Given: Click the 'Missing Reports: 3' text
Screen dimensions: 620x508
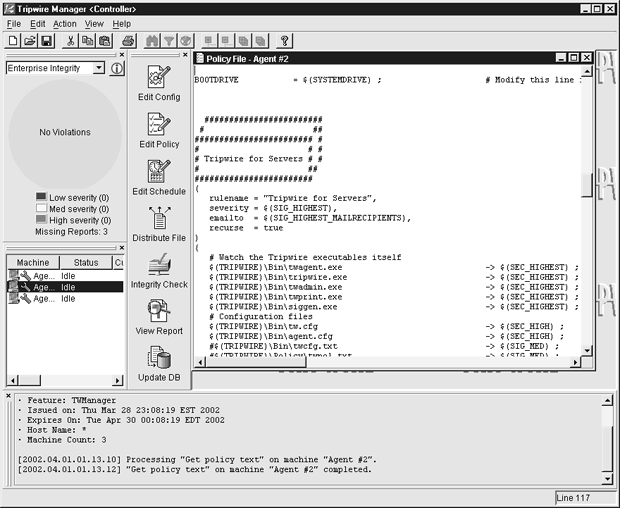Looking at the screenshot, I should pyautogui.click(x=72, y=232).
